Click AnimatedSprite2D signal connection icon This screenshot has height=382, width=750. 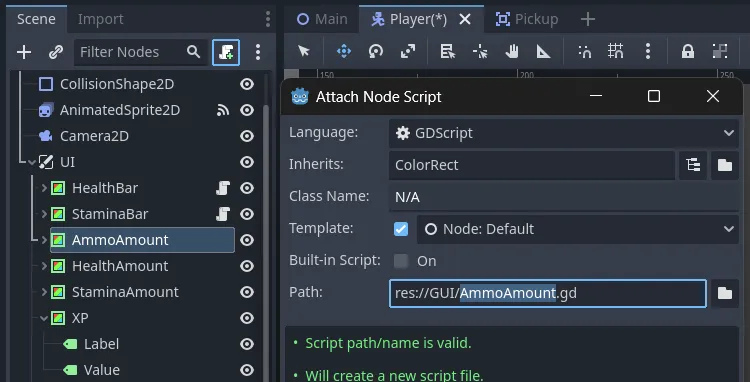(223, 110)
